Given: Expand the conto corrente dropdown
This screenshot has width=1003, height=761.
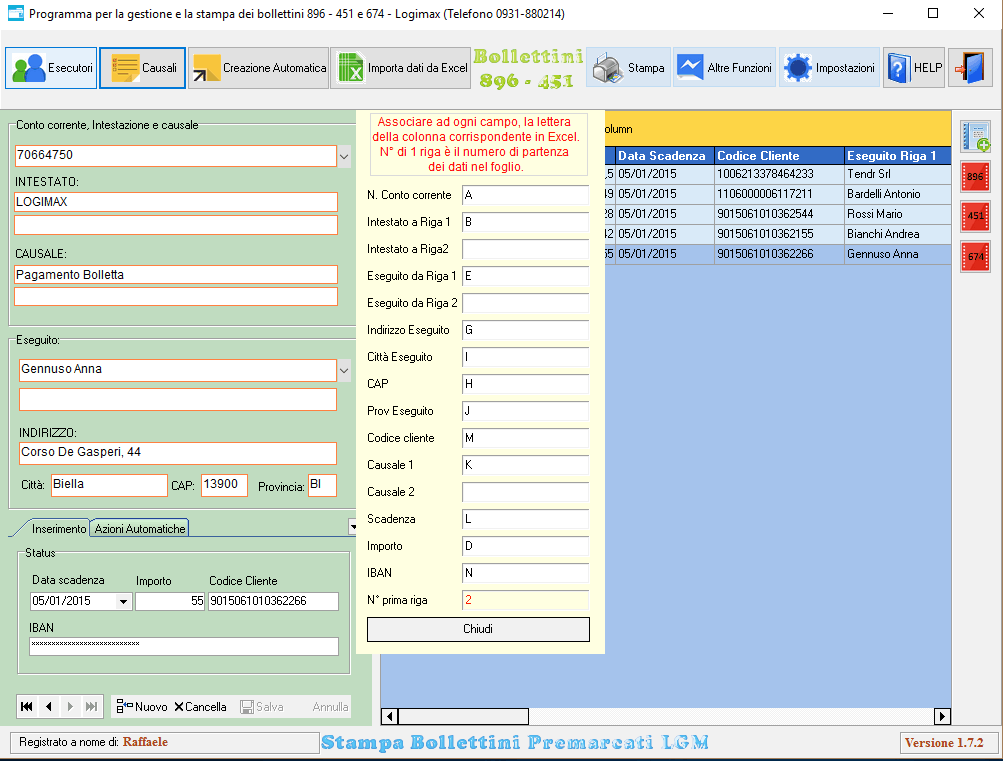Looking at the screenshot, I should [x=344, y=156].
